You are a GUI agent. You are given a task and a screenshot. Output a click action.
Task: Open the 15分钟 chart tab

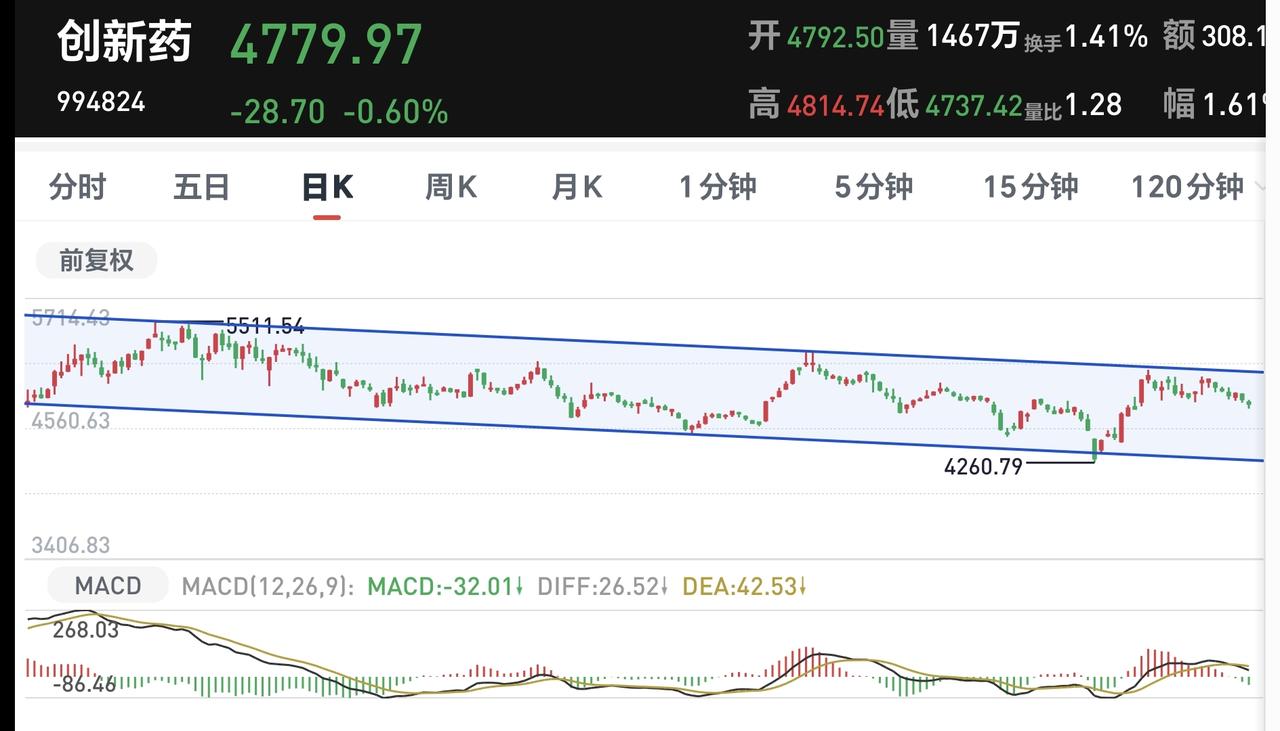coord(1030,187)
